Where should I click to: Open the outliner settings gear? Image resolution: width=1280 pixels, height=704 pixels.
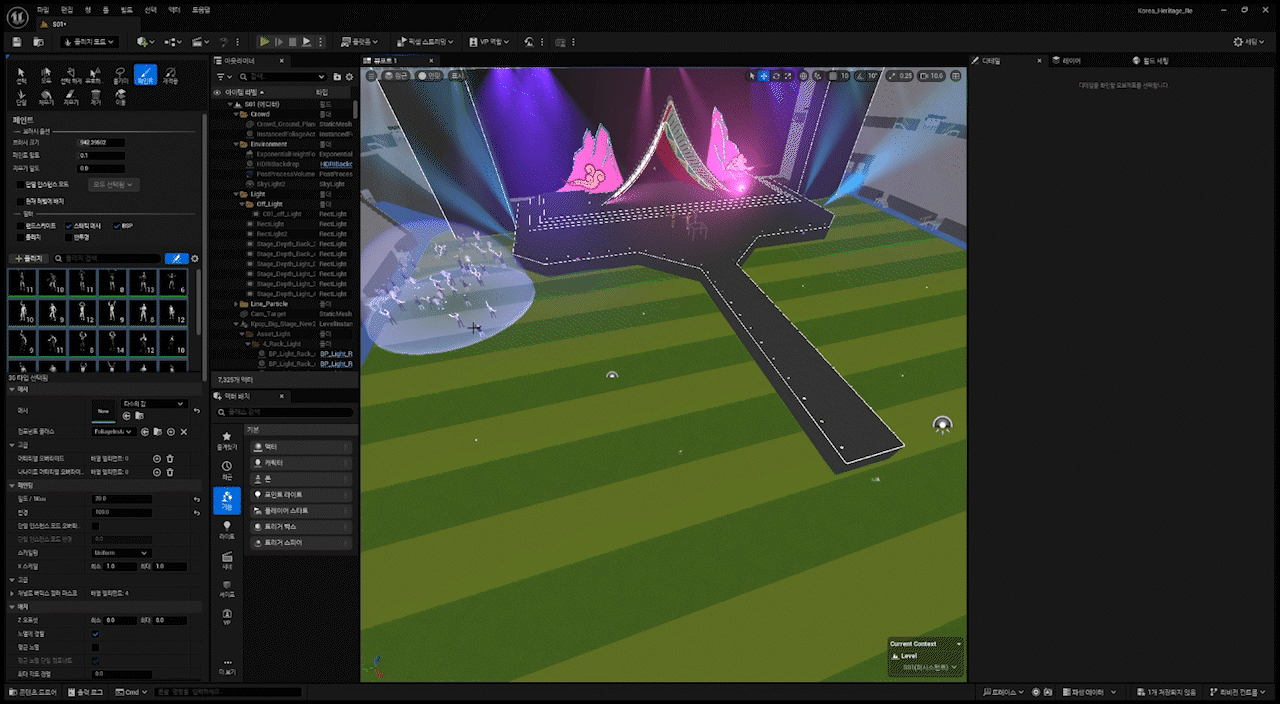tap(349, 76)
